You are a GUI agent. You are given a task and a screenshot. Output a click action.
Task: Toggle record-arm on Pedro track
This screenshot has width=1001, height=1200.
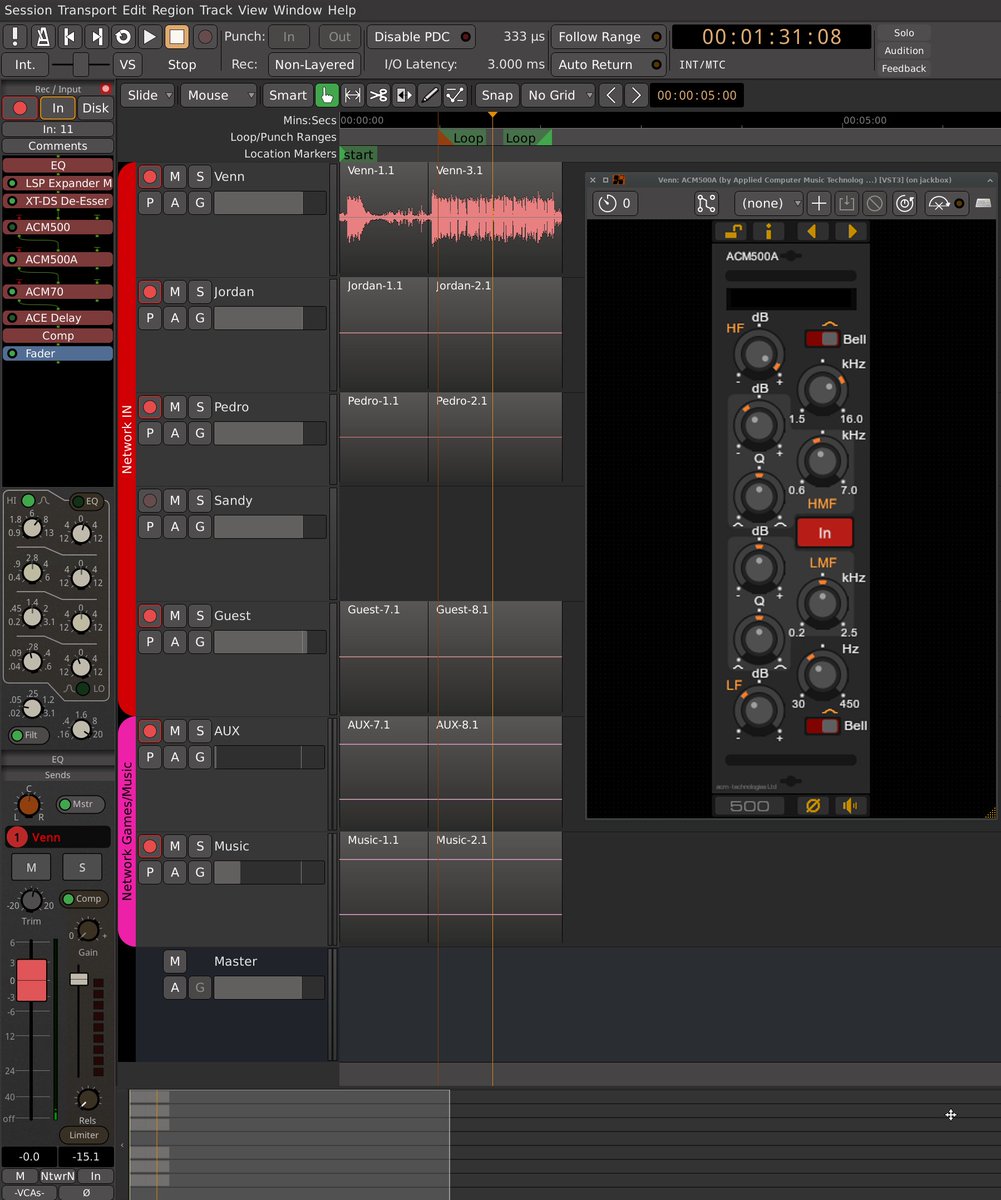coord(150,407)
